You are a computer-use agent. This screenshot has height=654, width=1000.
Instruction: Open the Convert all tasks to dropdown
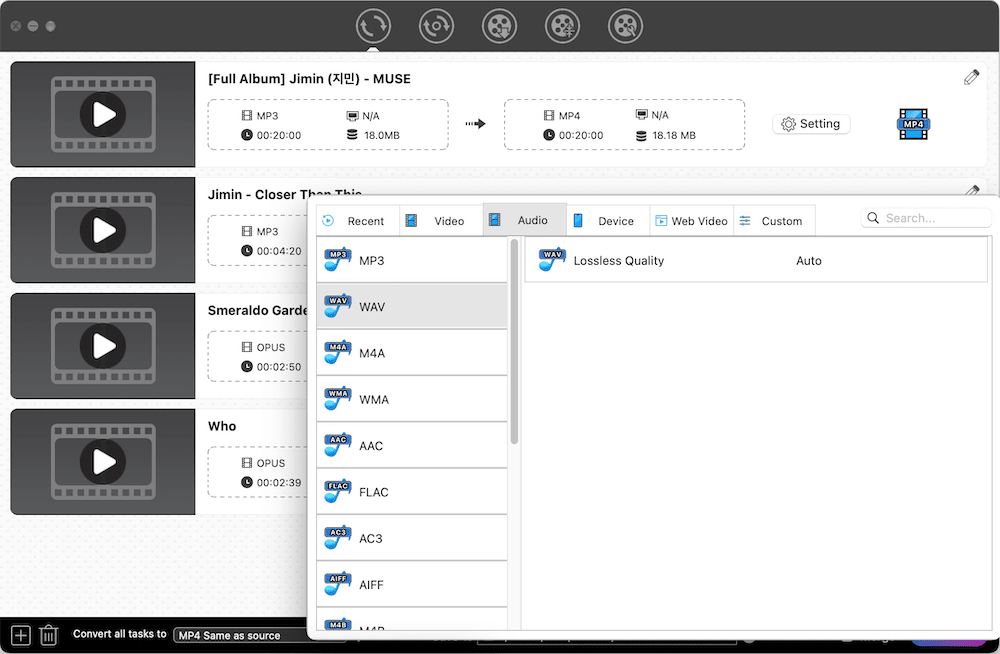[240, 635]
